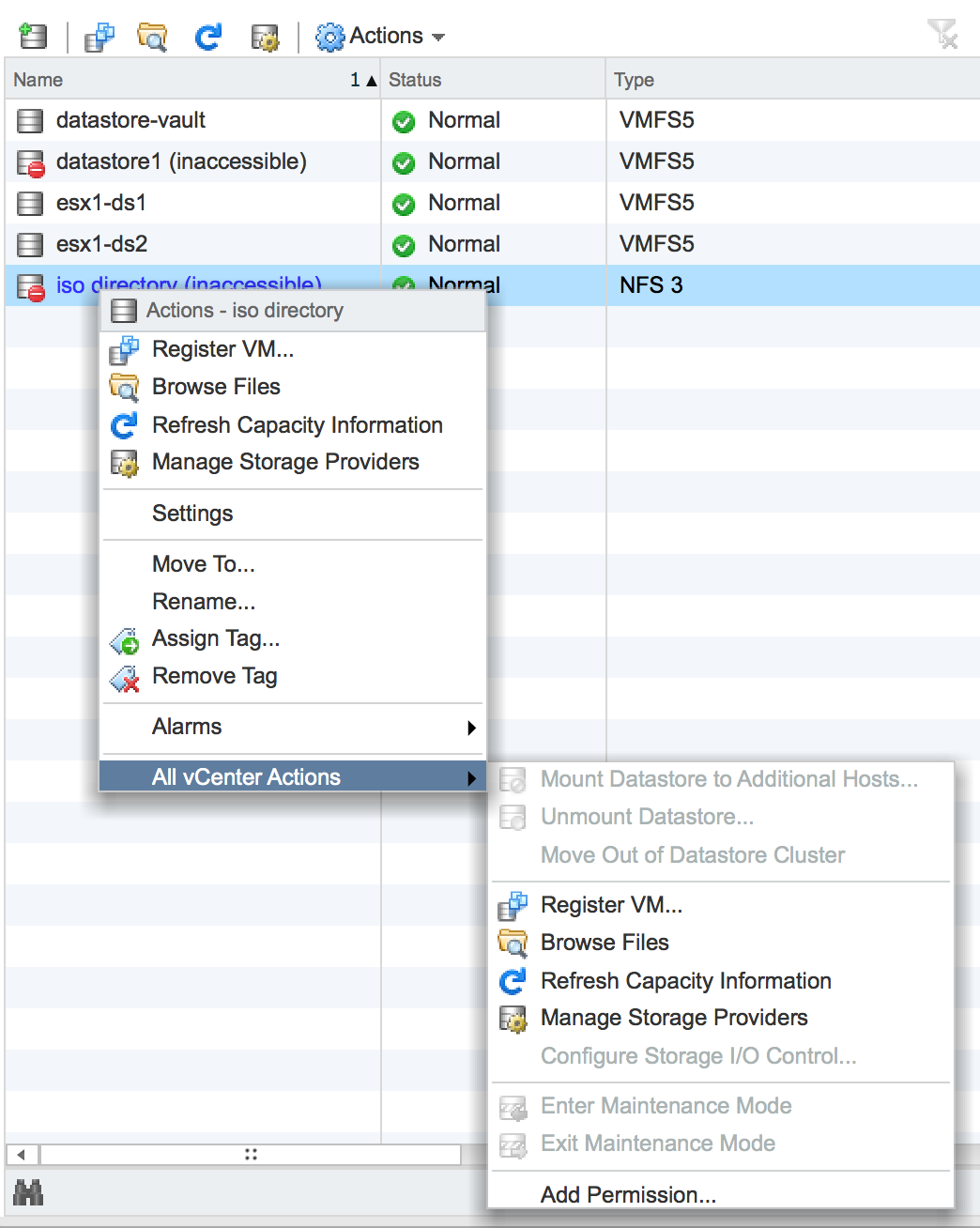Viewport: 980px width, 1228px height.
Task: Click the Remove Tag icon in context menu
Action: pyautogui.click(x=125, y=678)
